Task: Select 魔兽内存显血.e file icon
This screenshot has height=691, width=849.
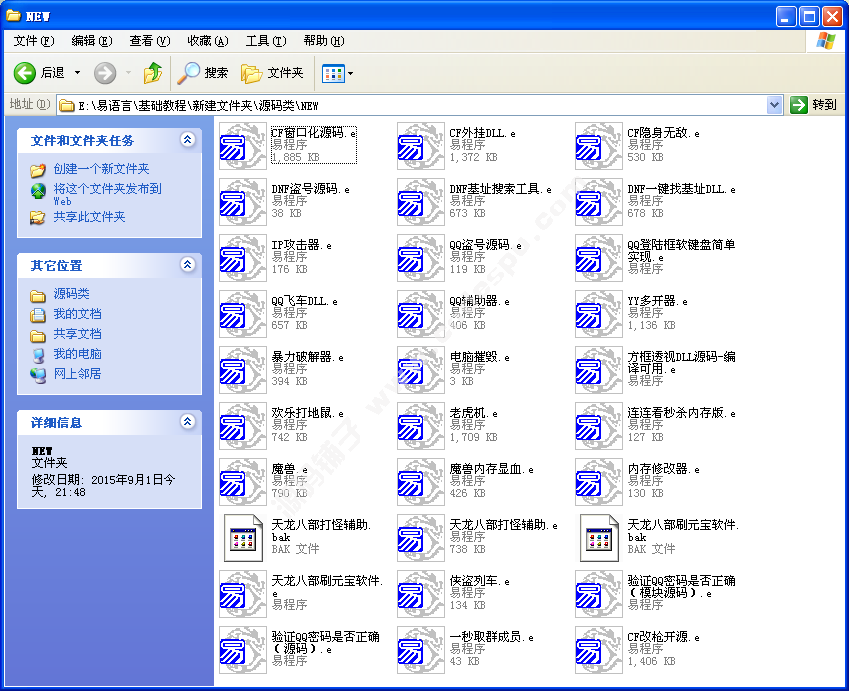Action: (421, 482)
